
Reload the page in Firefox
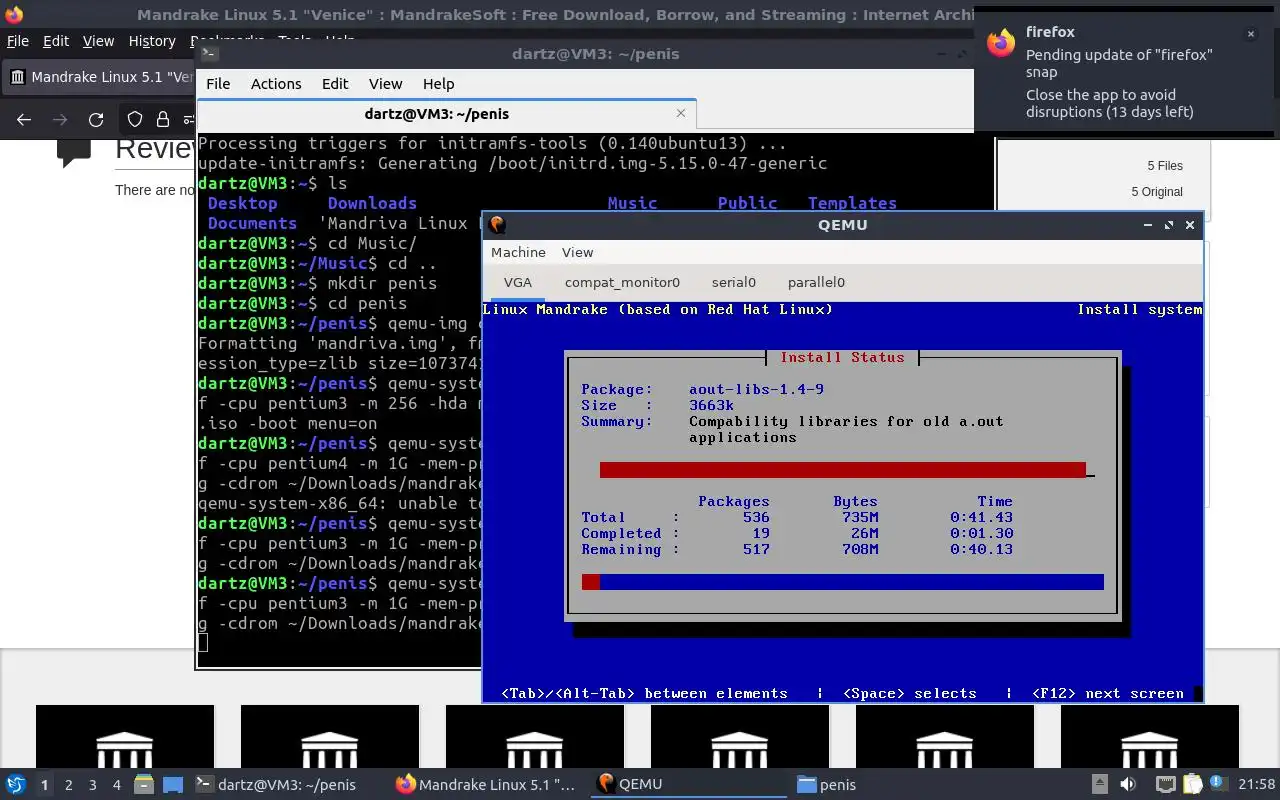[96, 120]
